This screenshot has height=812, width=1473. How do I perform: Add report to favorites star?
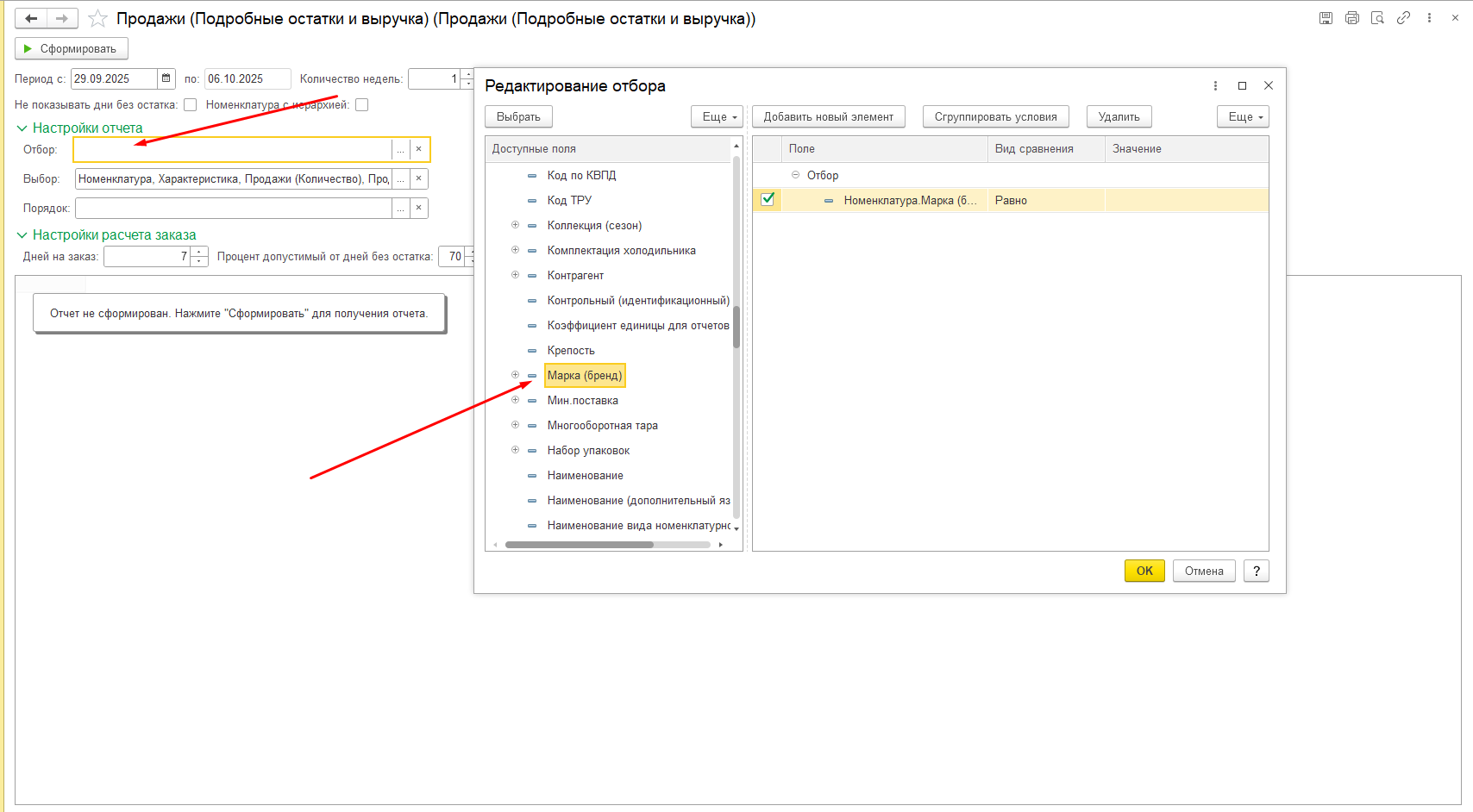tap(98, 18)
